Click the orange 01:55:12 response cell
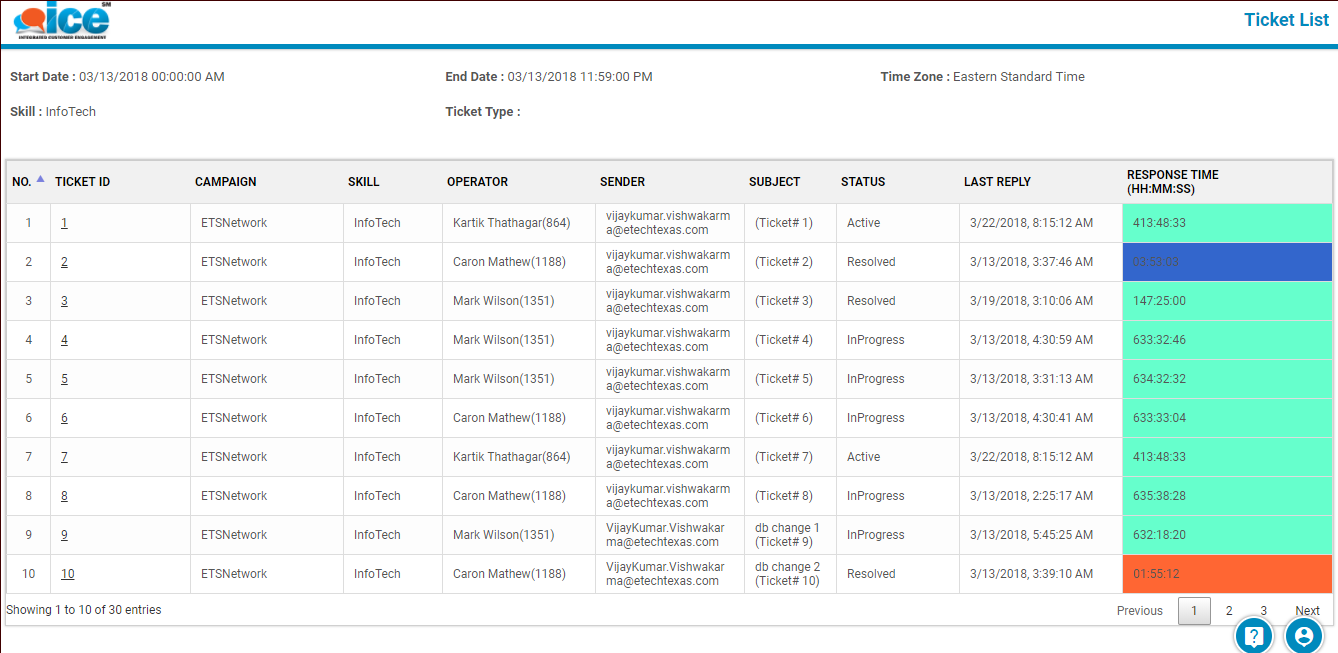This screenshot has height=653, width=1338. [1227, 574]
